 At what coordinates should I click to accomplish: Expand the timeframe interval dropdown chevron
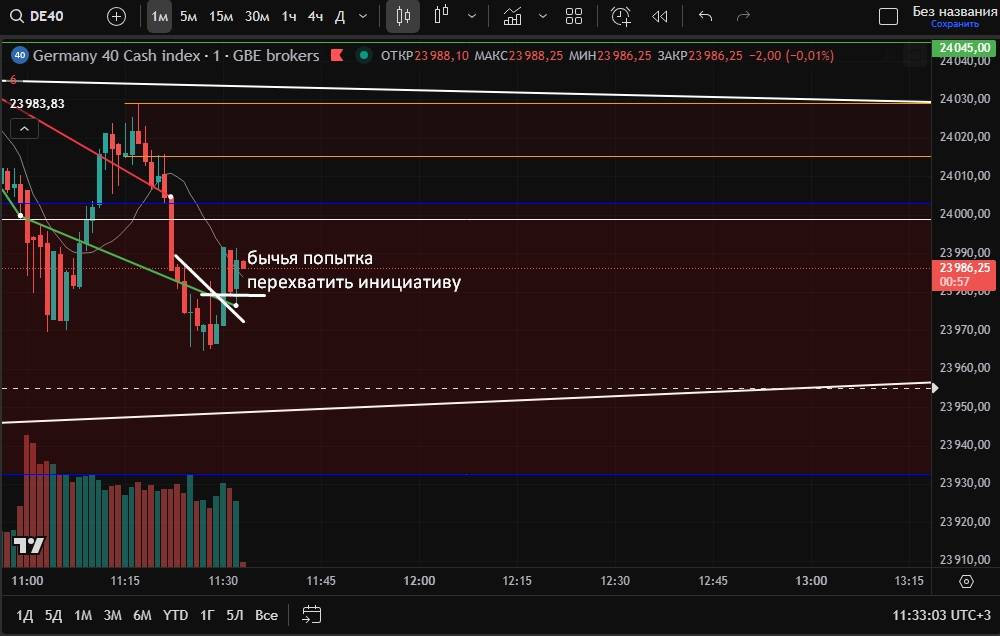(362, 16)
